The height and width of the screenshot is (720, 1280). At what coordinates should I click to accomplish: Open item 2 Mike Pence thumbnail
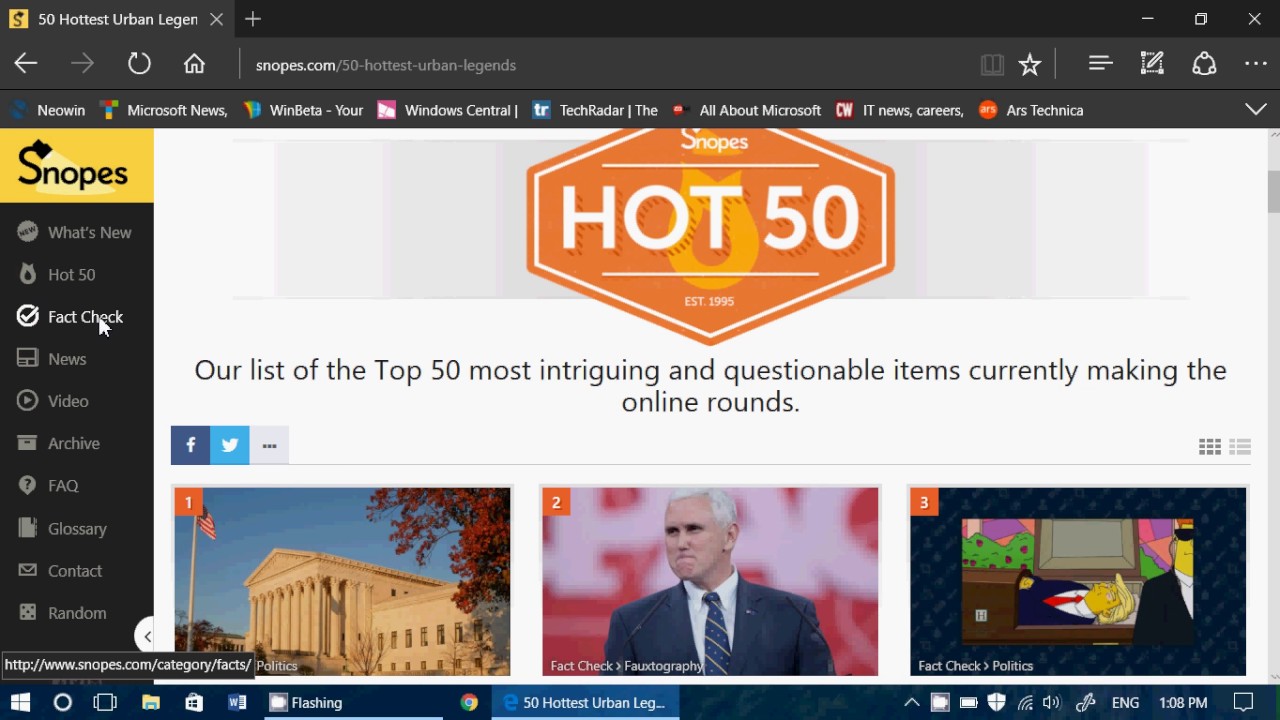(710, 581)
